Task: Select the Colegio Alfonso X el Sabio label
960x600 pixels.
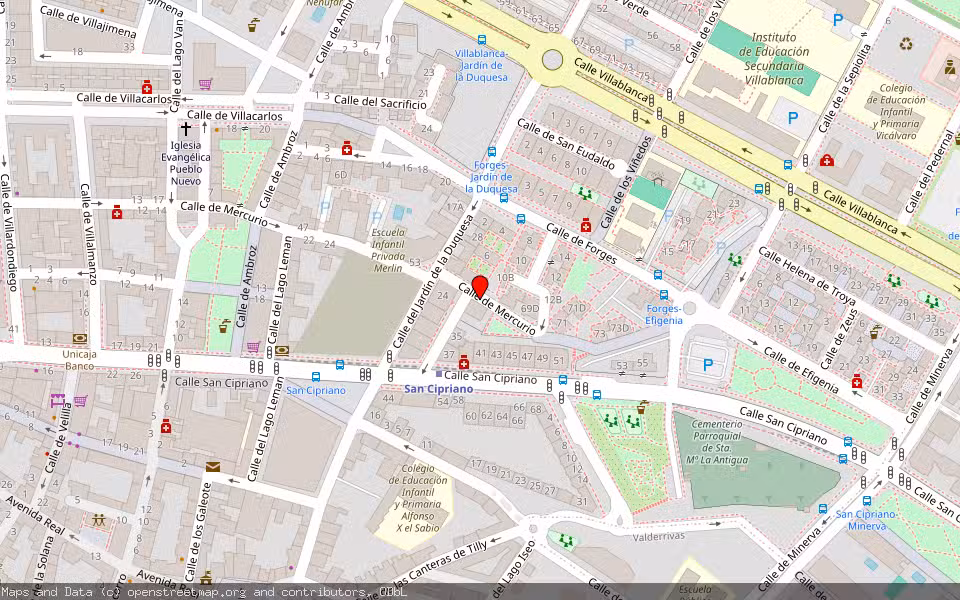Action: click(x=418, y=498)
